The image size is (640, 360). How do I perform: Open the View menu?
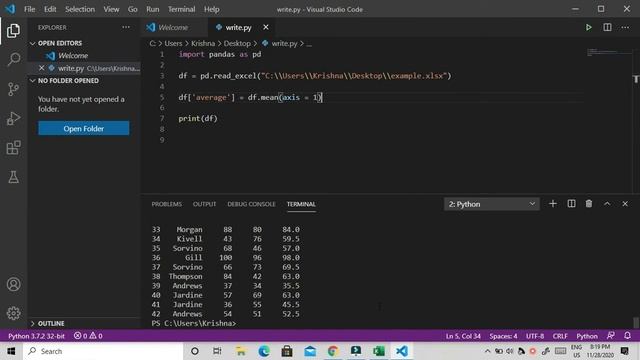[x=111, y=9]
